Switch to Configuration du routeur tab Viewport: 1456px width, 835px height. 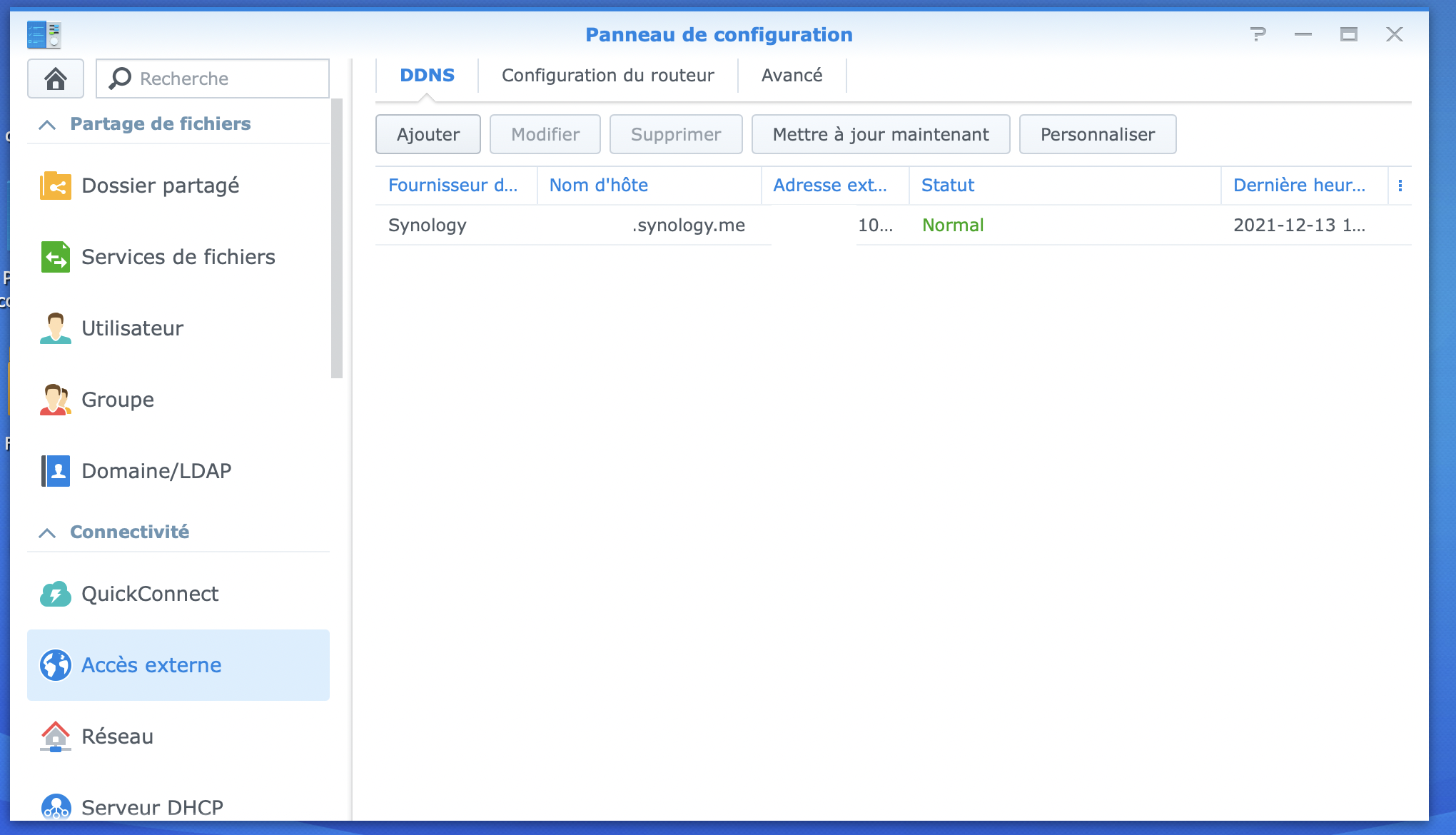pos(607,76)
